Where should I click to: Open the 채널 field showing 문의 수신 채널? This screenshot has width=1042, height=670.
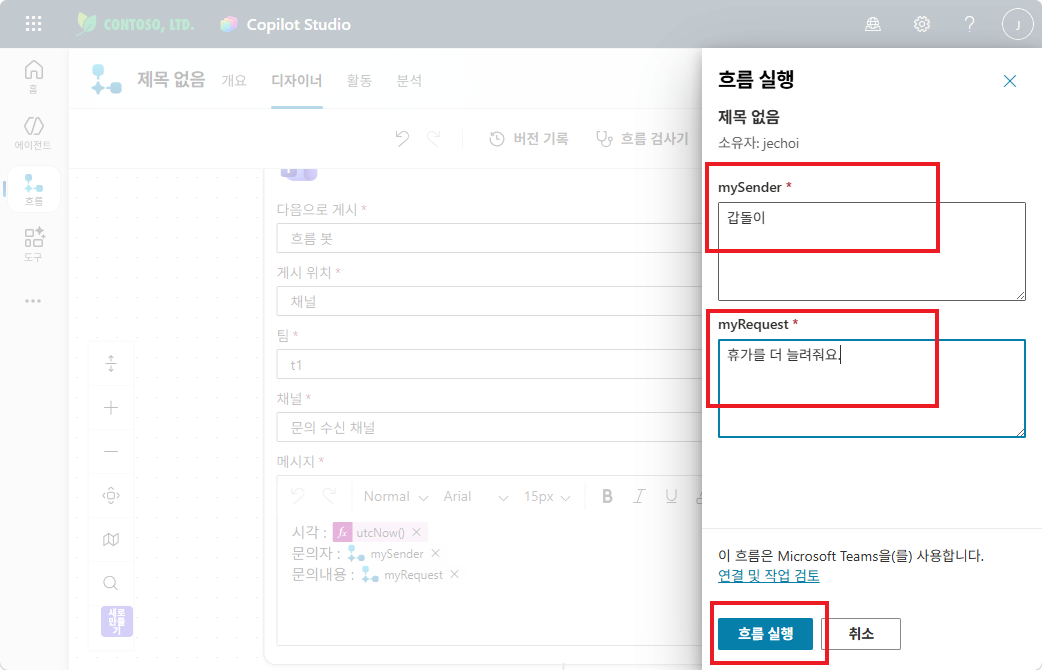(489, 427)
